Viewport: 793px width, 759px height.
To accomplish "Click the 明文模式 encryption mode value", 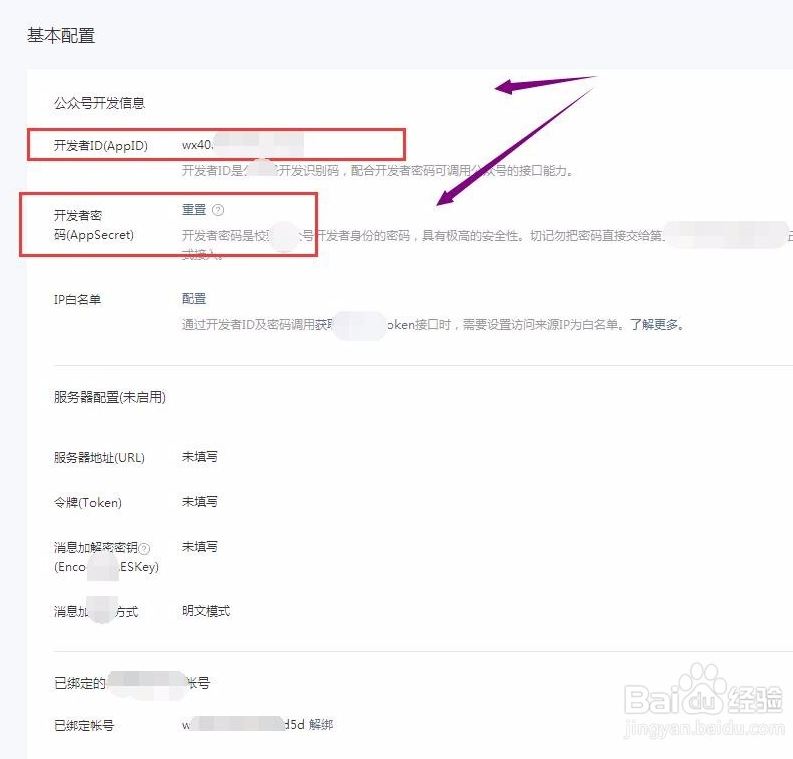I will click(206, 611).
